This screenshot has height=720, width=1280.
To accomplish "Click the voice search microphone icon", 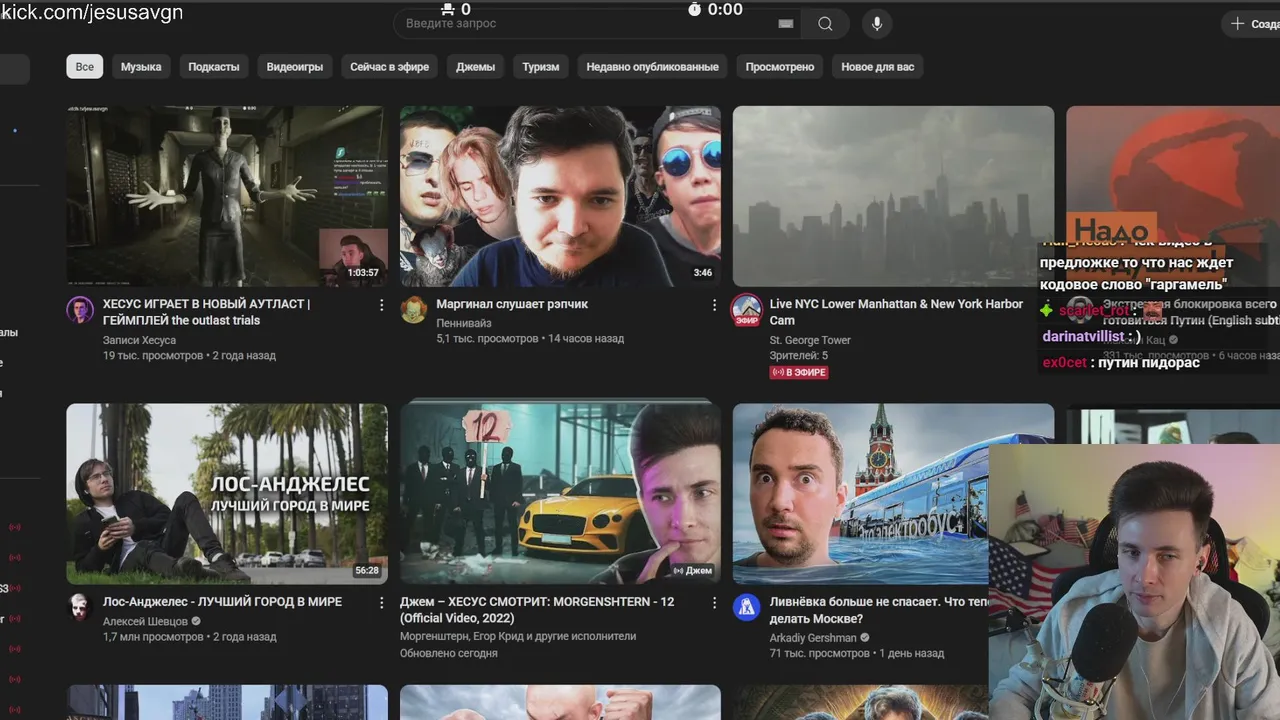I will coord(877,24).
